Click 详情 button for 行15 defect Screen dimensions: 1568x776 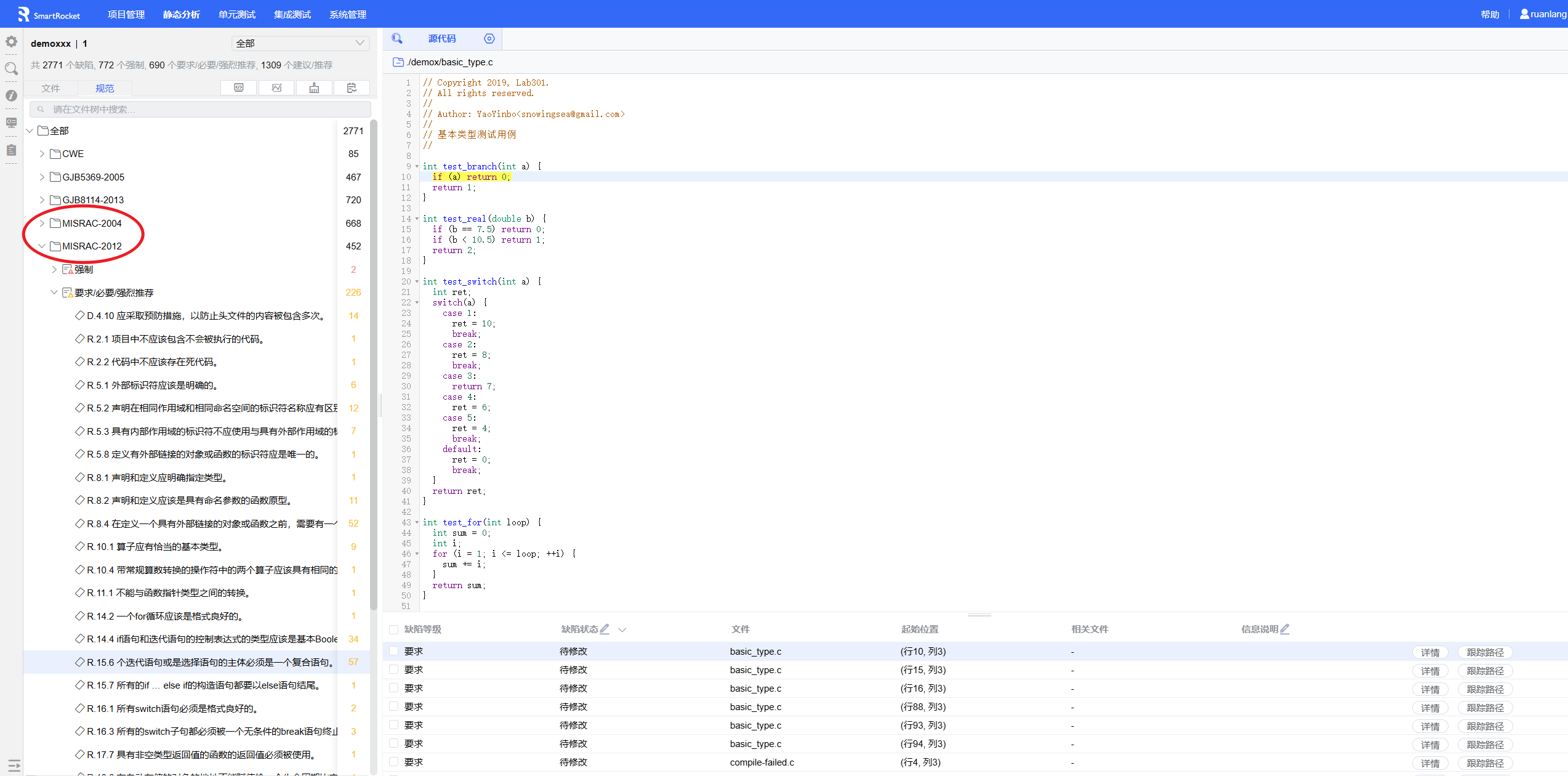point(1429,671)
